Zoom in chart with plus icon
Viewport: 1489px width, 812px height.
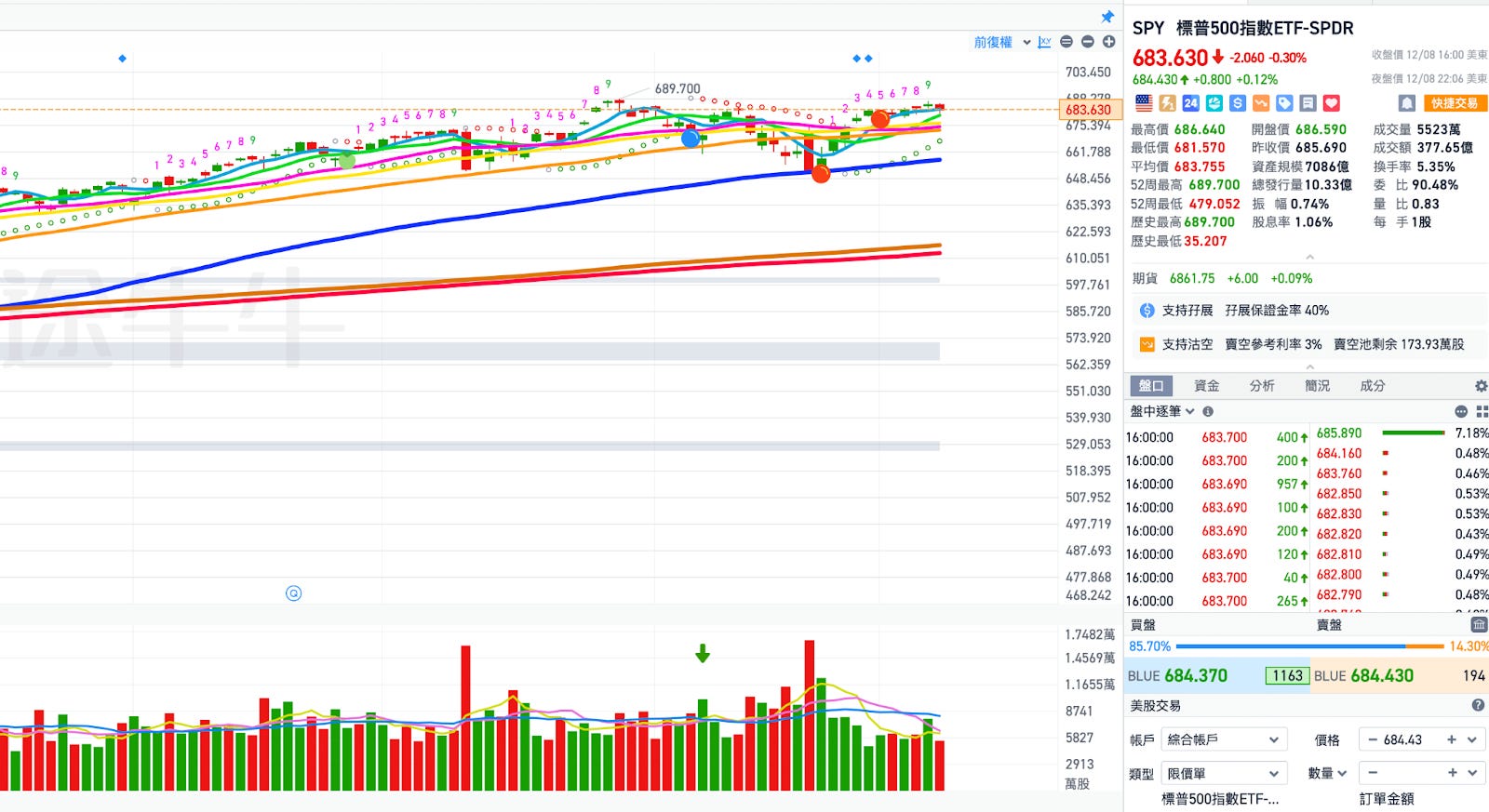(1108, 42)
